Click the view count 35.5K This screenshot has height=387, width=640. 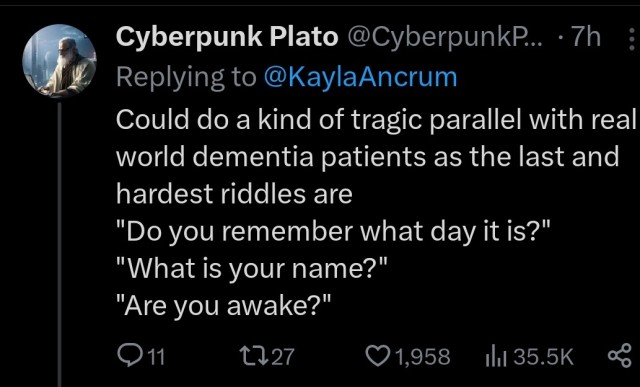coord(544,357)
